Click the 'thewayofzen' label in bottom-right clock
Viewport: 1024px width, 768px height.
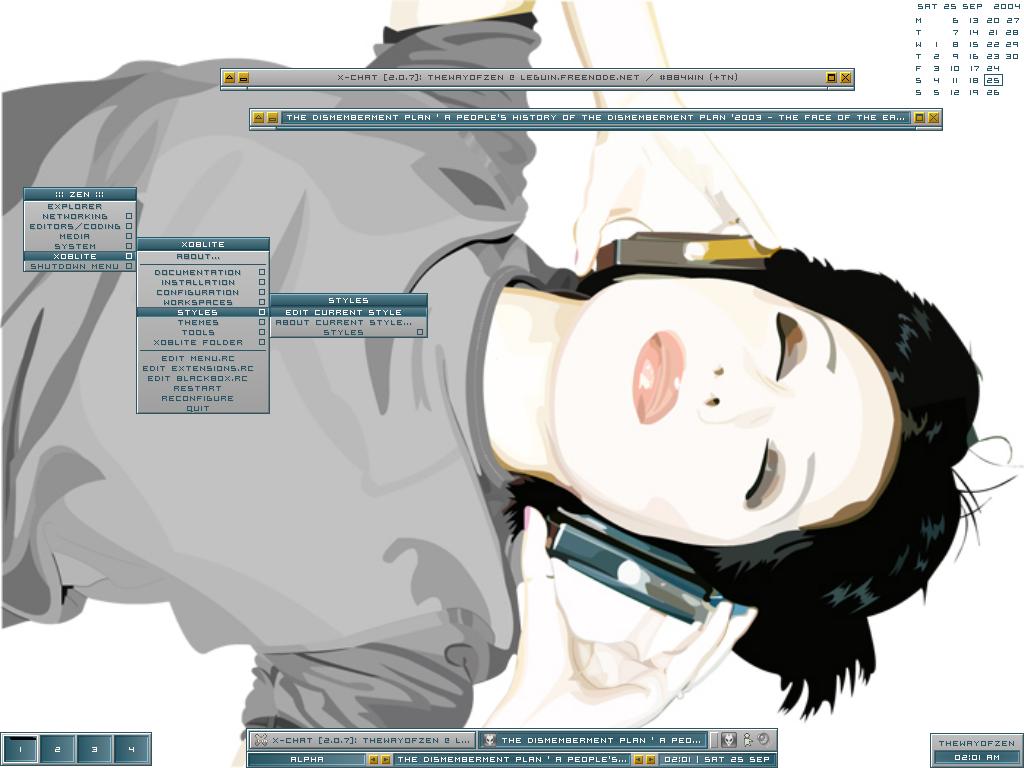coord(976,743)
